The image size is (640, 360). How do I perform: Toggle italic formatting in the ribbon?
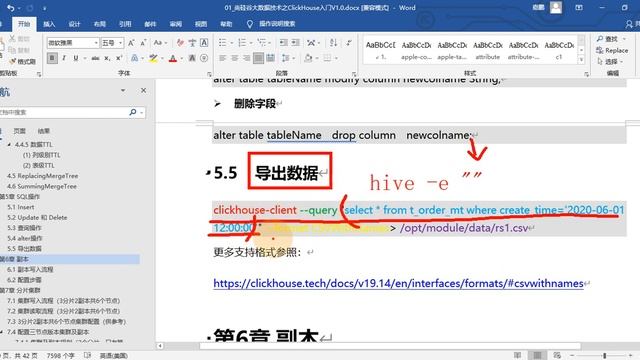point(64,58)
